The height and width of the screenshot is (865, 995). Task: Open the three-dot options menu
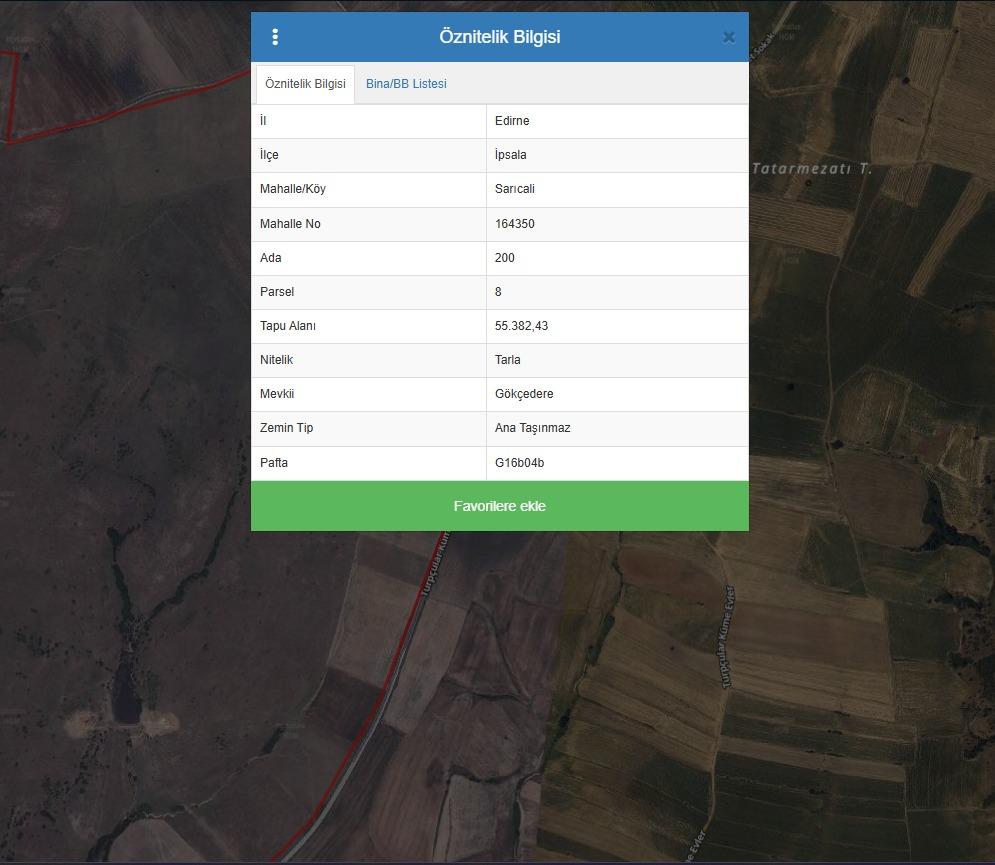click(x=275, y=37)
